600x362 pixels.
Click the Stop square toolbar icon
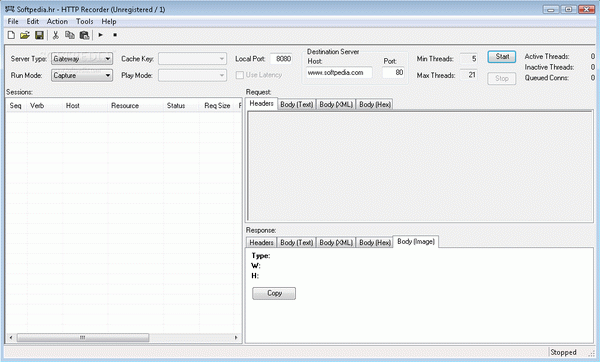(115, 35)
